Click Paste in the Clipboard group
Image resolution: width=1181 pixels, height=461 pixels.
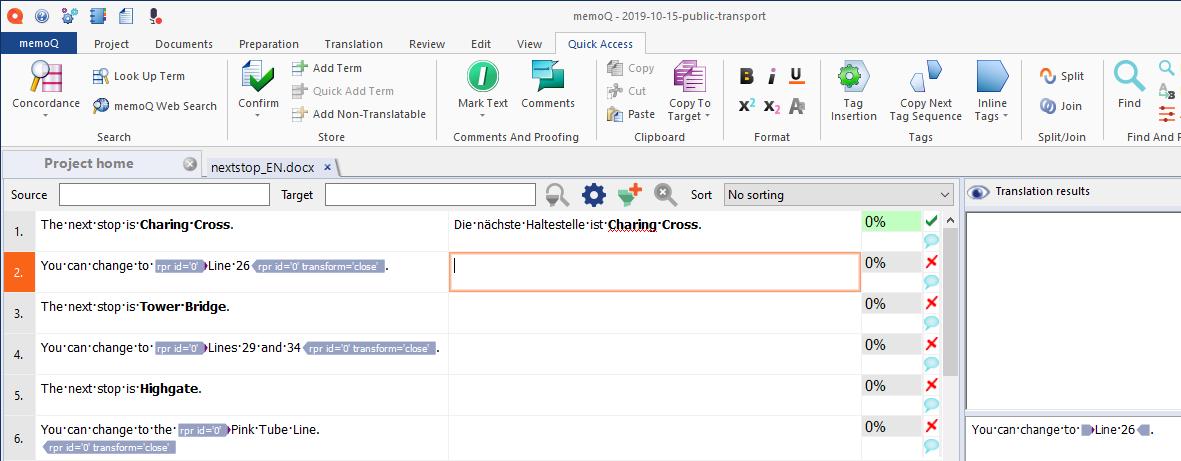[630, 114]
